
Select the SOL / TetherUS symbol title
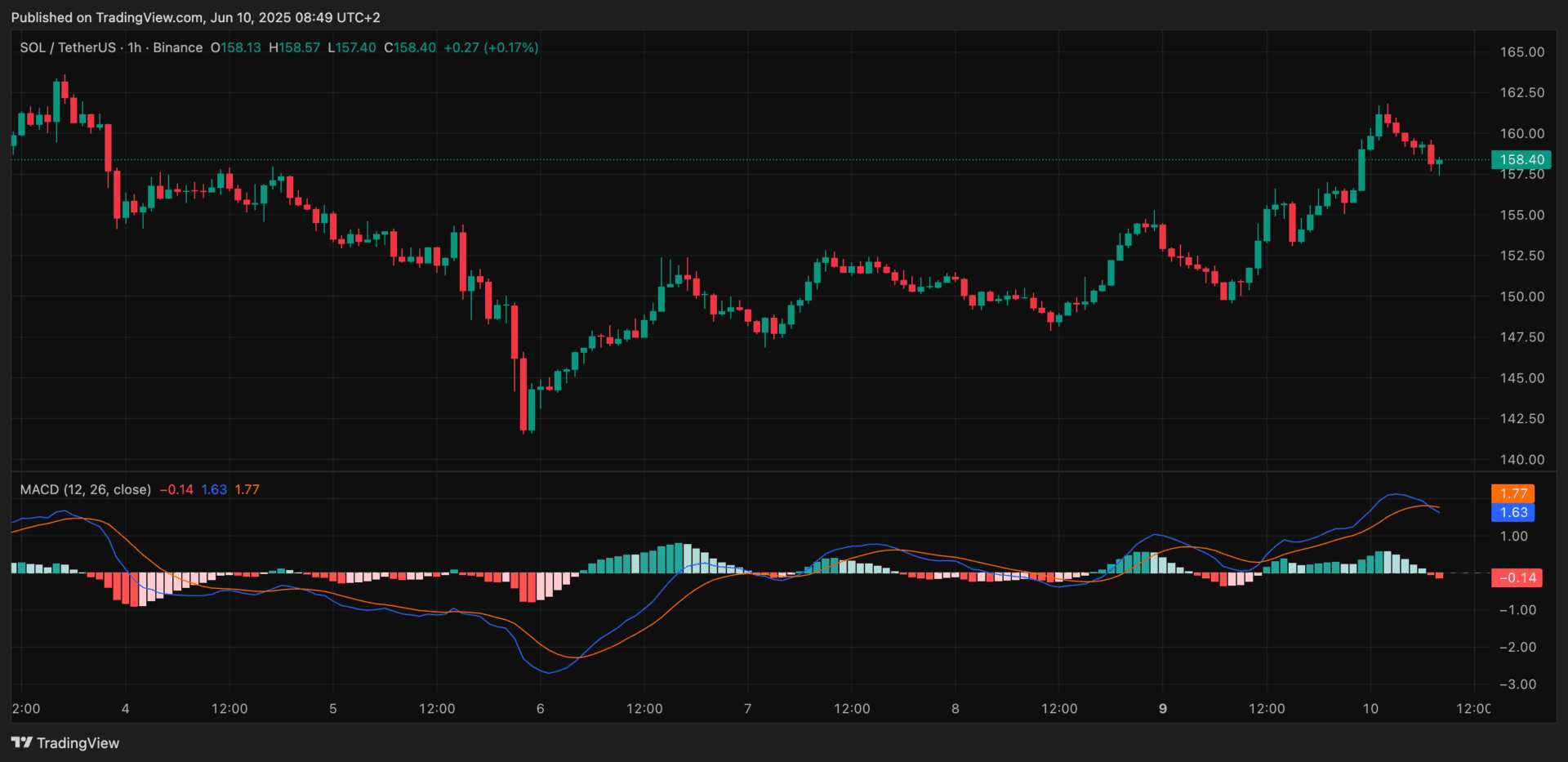[x=68, y=47]
